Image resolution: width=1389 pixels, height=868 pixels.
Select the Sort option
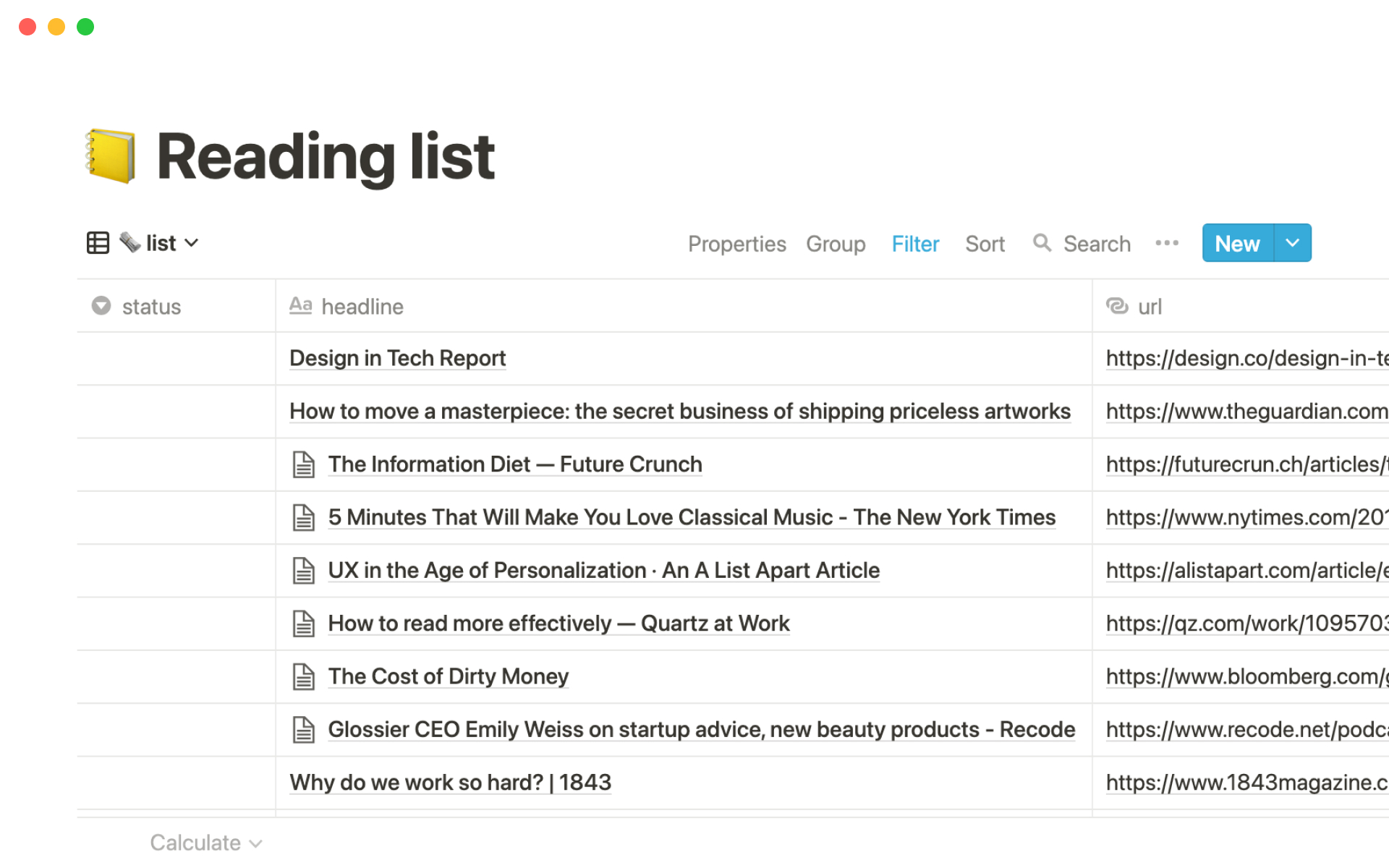(984, 243)
